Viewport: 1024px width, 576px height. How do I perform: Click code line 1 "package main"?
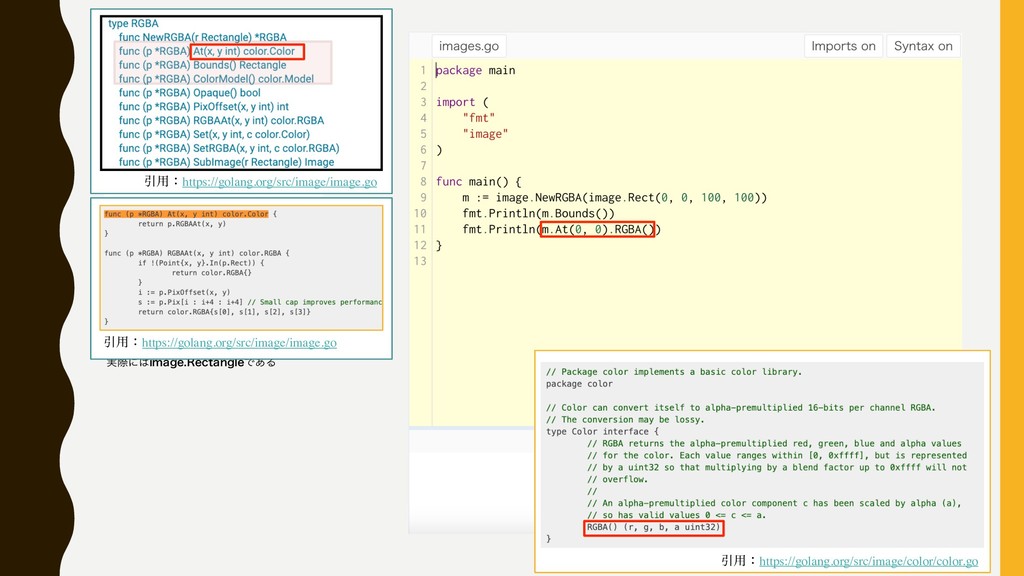click(x=475, y=70)
